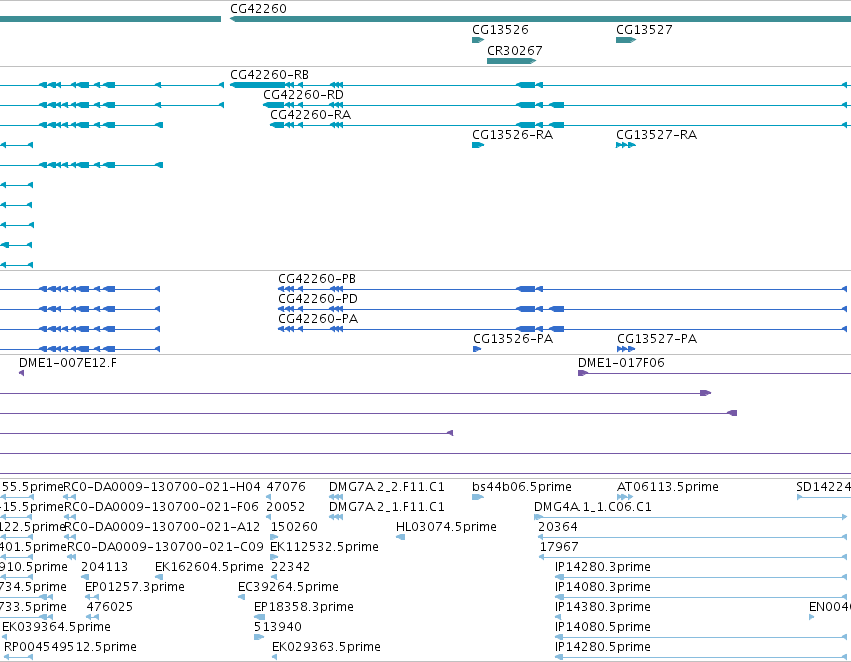Select the EK029363.5prime EST label
This screenshot has width=851, height=662.
[x=326, y=647]
